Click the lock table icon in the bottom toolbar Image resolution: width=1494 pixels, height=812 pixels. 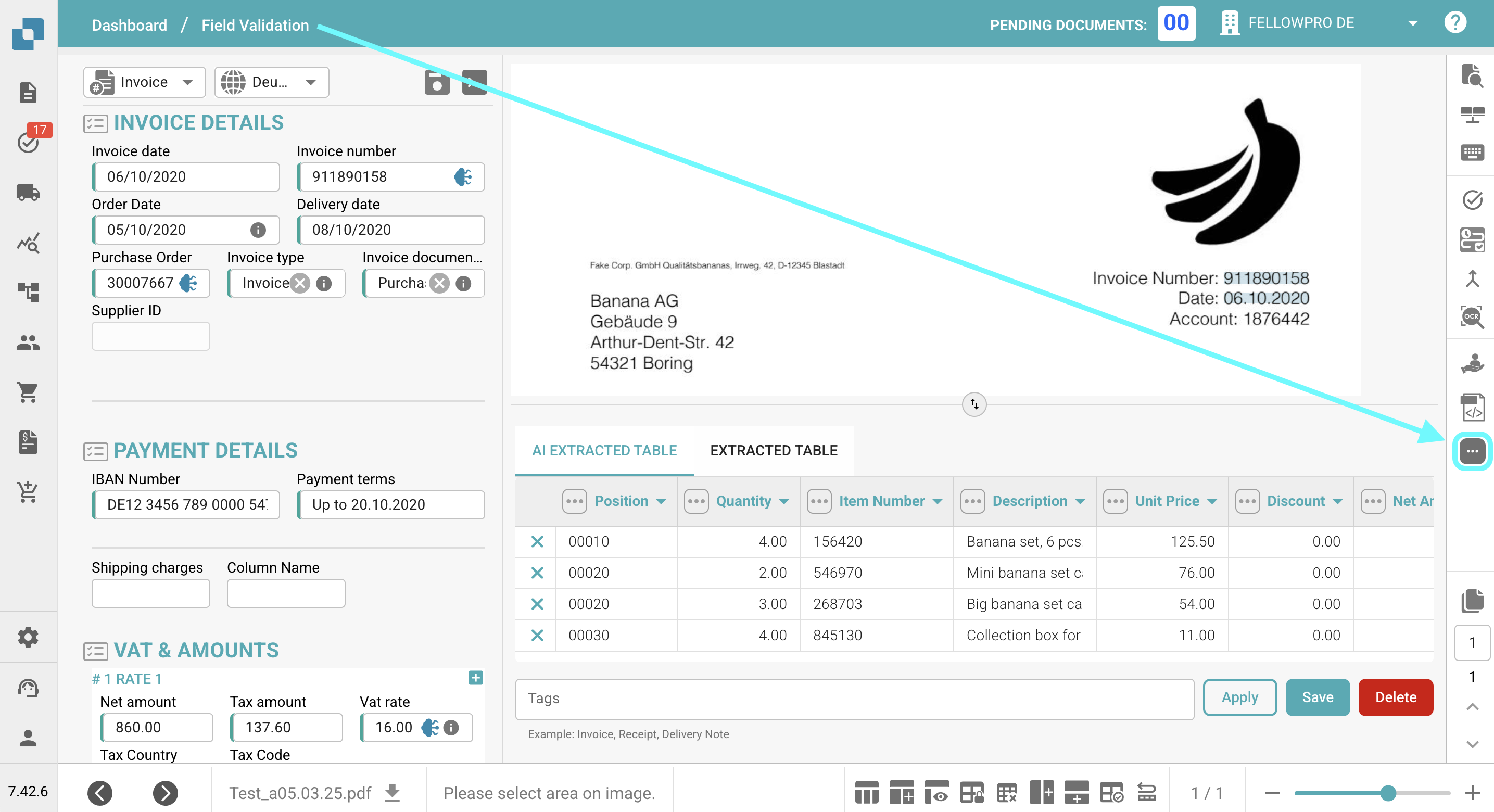[x=971, y=792]
